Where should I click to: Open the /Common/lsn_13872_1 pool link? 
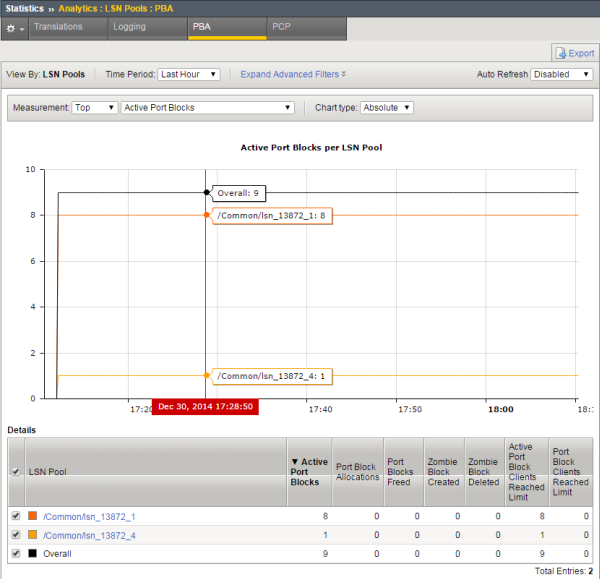(89, 516)
